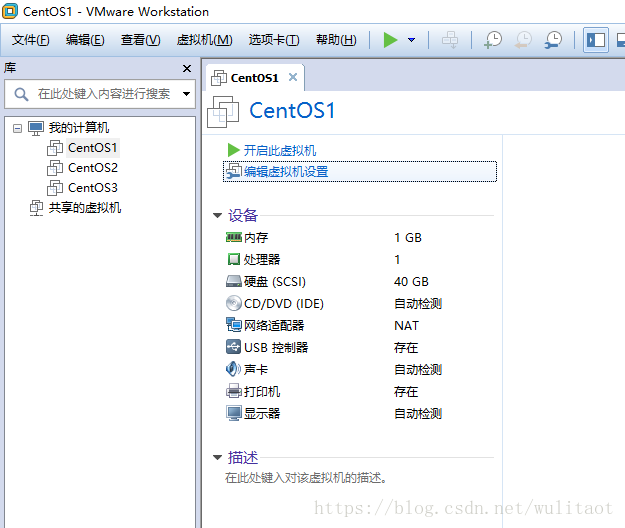
Task: Select the 显示器 device label
Action: tap(262, 413)
